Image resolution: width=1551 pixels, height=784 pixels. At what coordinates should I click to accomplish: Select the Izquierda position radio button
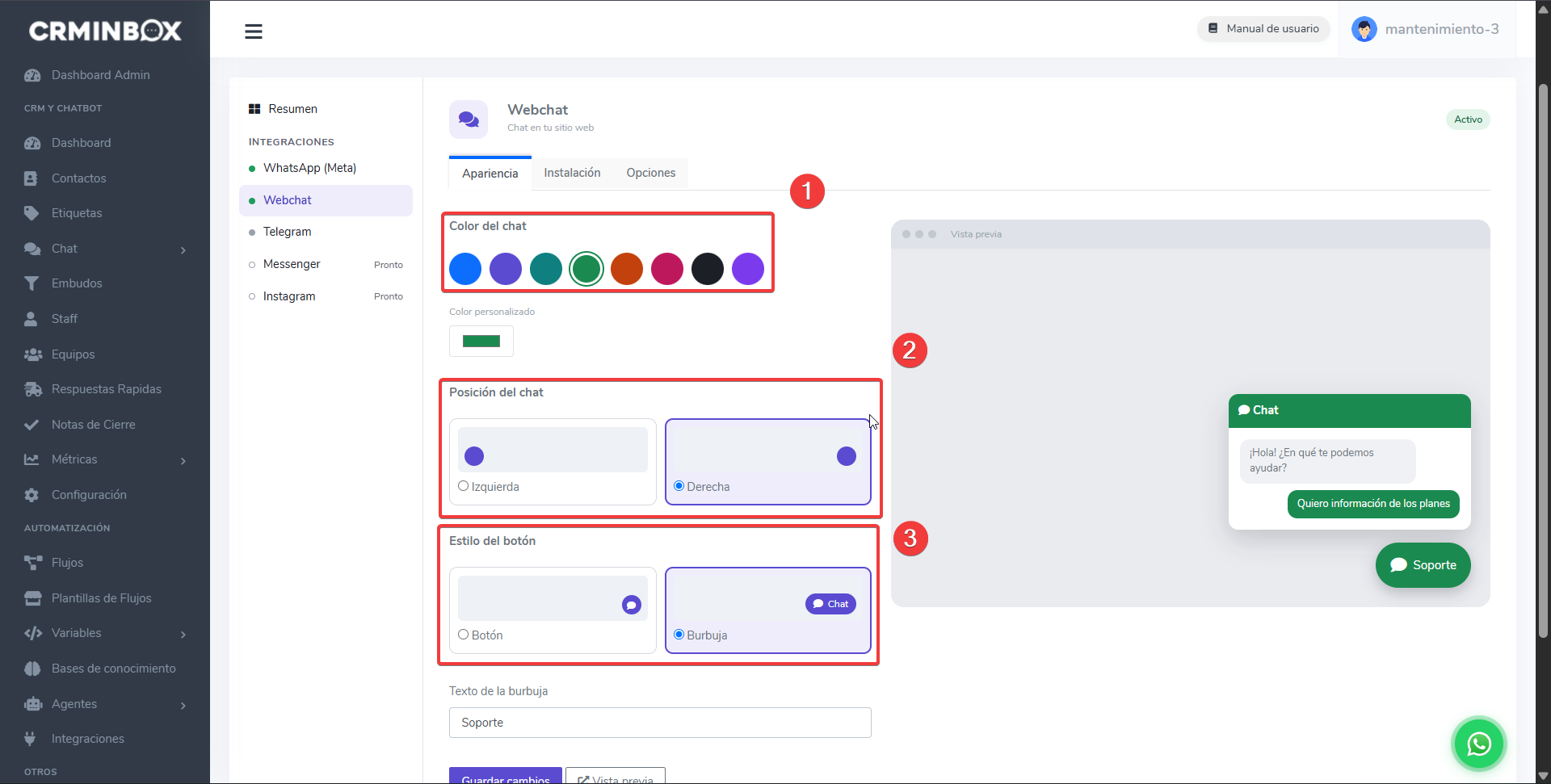pyautogui.click(x=463, y=486)
